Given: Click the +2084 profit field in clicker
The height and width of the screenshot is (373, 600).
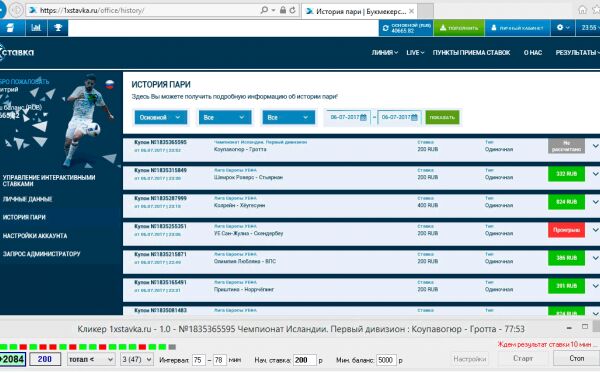Looking at the screenshot, I should [x=13, y=359].
